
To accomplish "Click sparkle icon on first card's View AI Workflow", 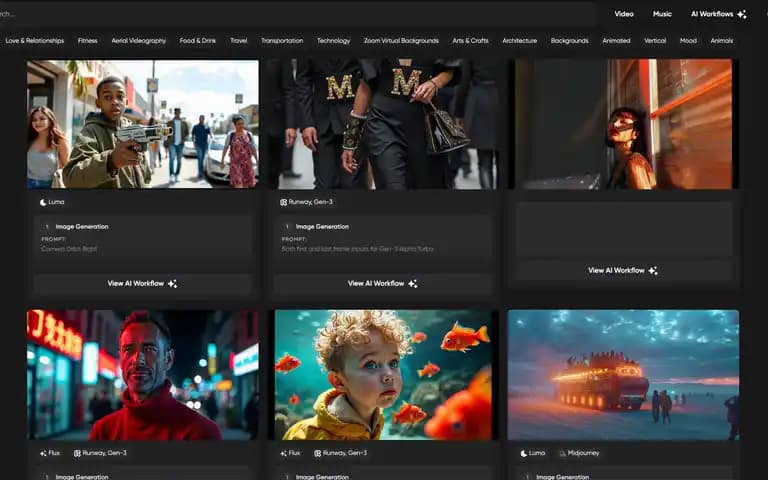I will pos(172,284).
